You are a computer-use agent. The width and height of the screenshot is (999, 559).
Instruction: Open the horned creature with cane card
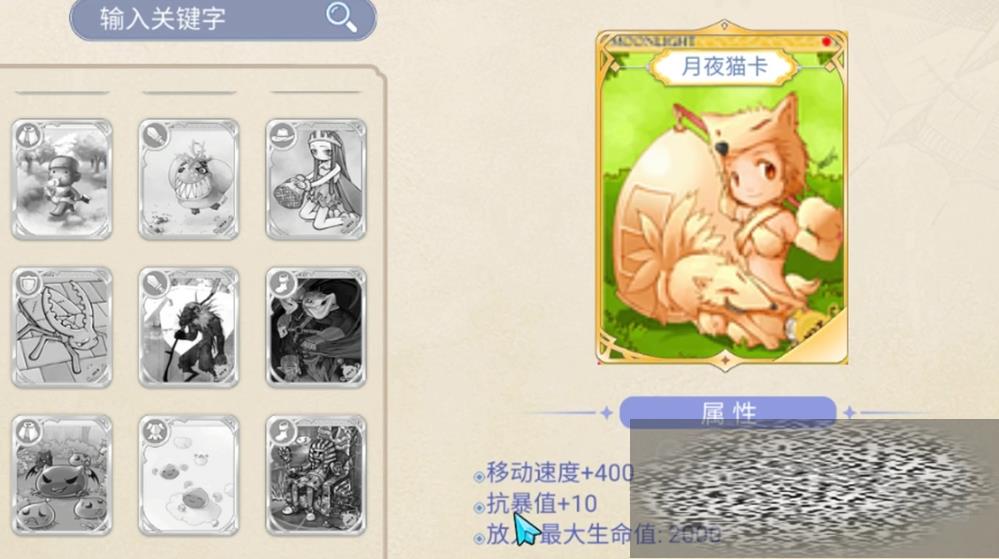[189, 327]
